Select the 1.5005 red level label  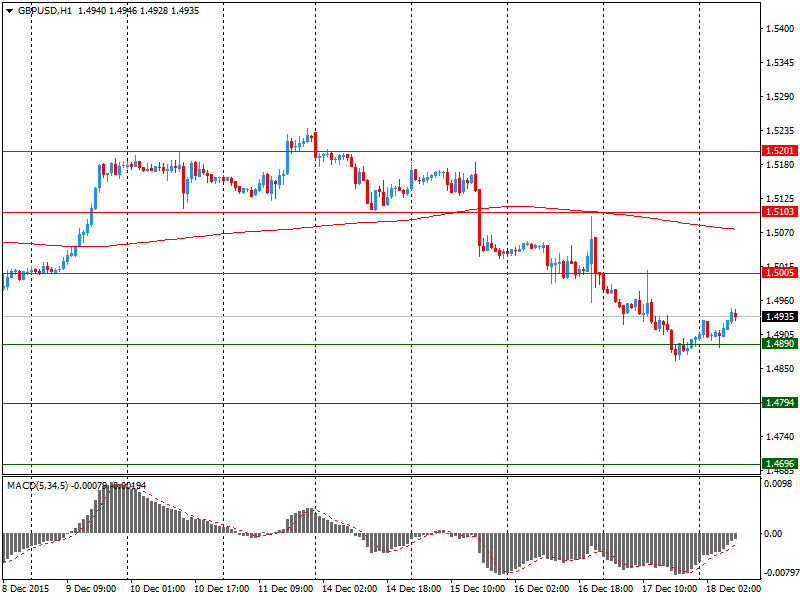click(x=780, y=273)
